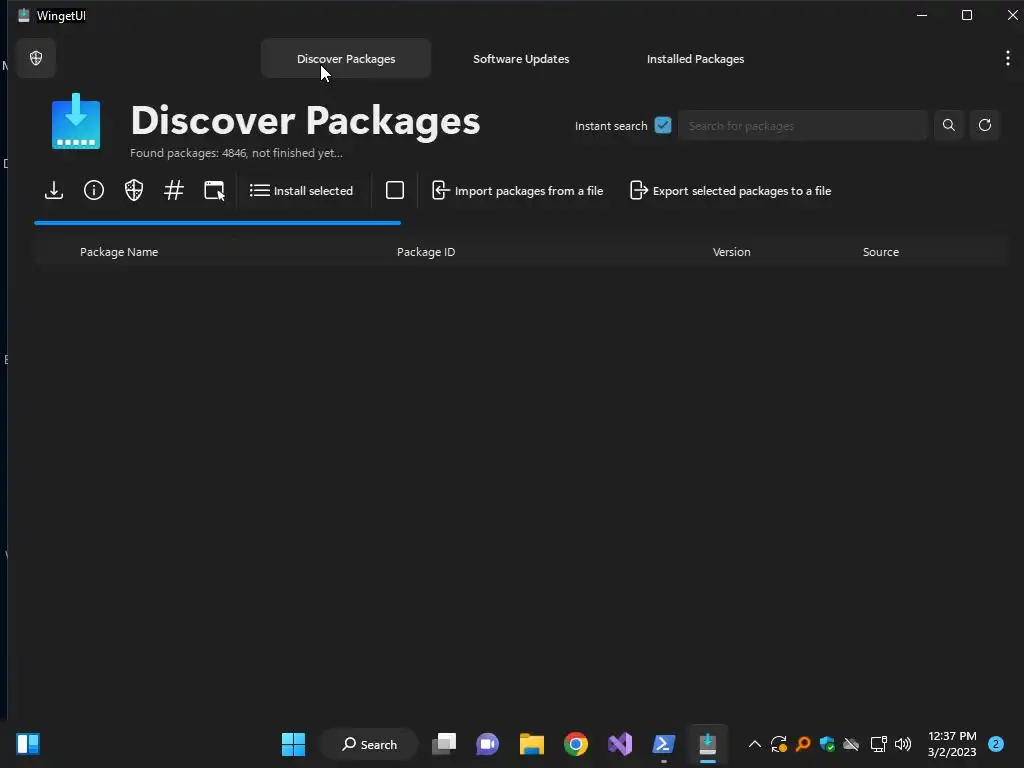Click the skip hash check # icon
This screenshot has height=768, width=1024.
pos(174,190)
